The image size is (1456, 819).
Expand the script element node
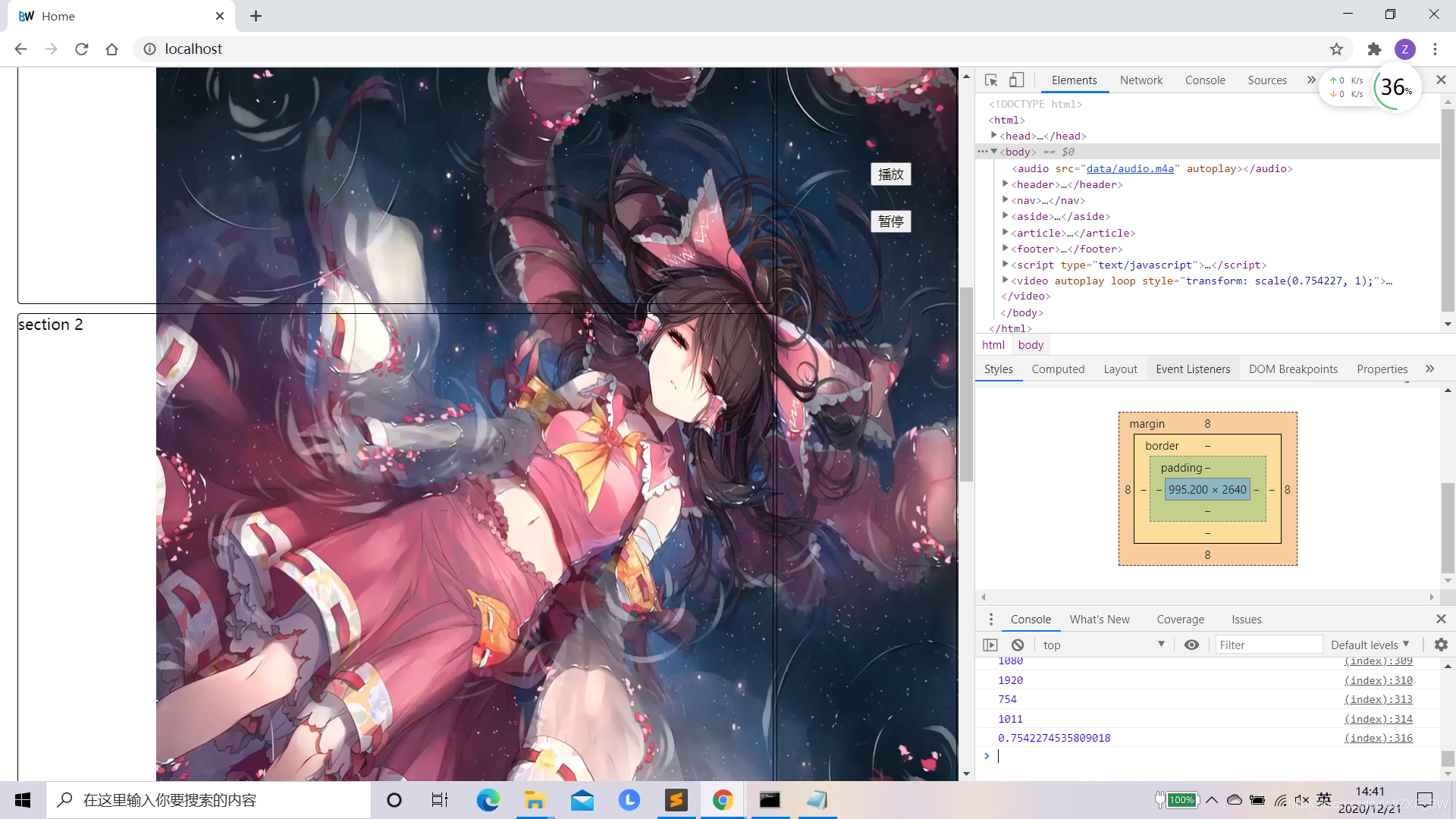click(1005, 264)
